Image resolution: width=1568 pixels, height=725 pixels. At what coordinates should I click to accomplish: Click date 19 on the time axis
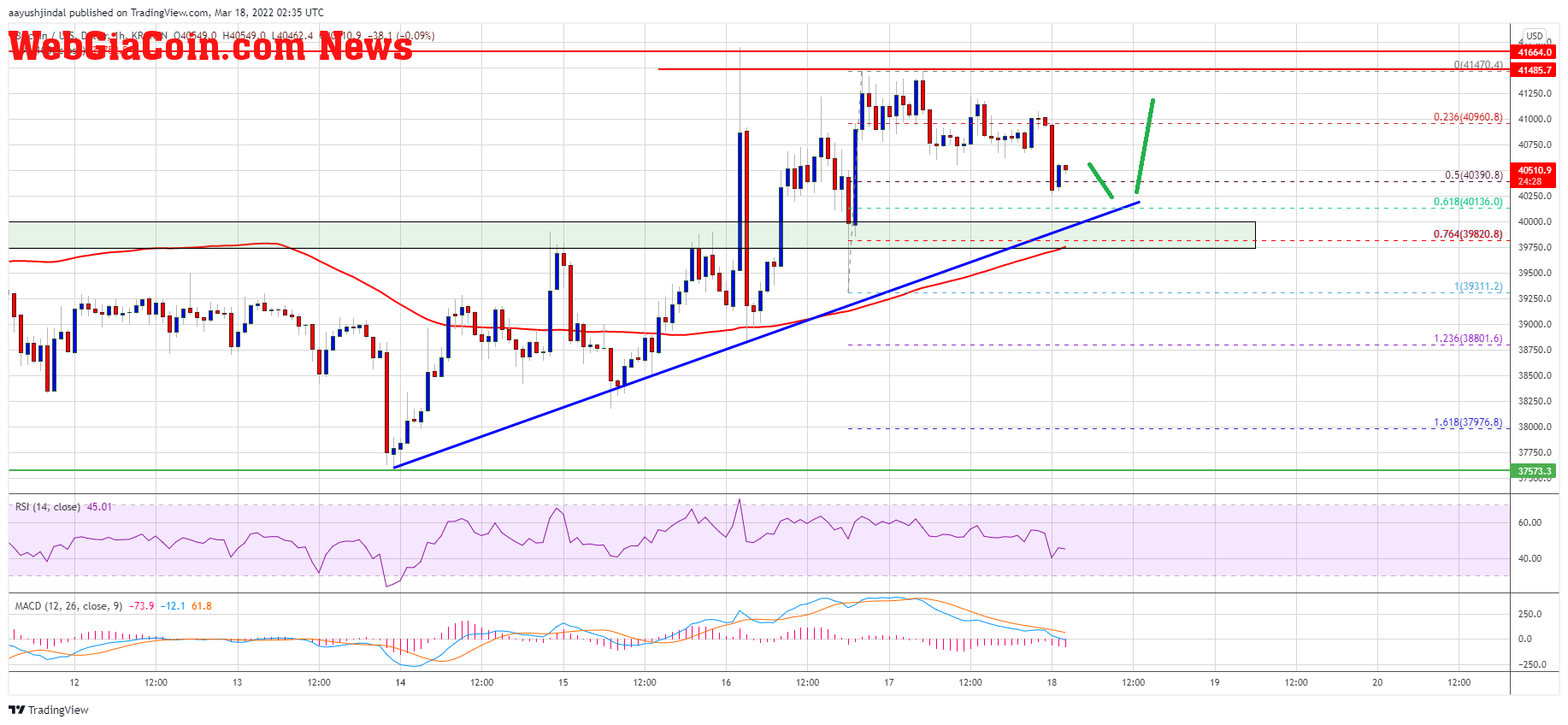pyautogui.click(x=1214, y=682)
